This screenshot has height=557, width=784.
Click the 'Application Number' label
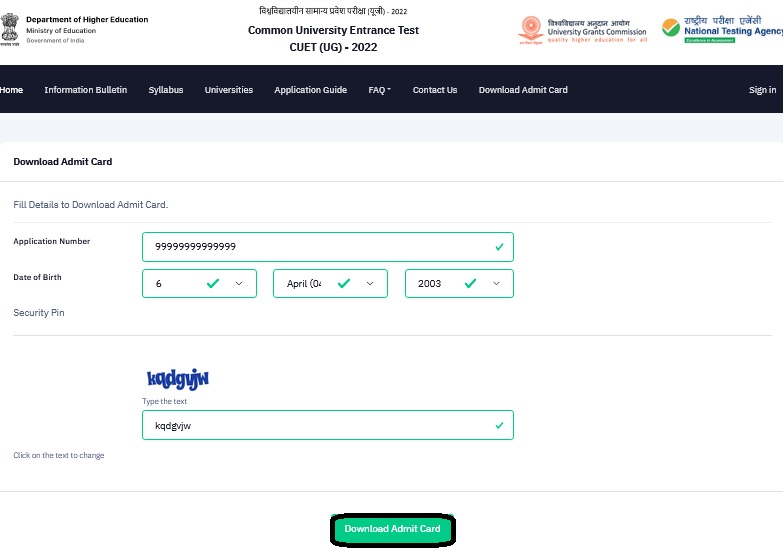(x=52, y=241)
